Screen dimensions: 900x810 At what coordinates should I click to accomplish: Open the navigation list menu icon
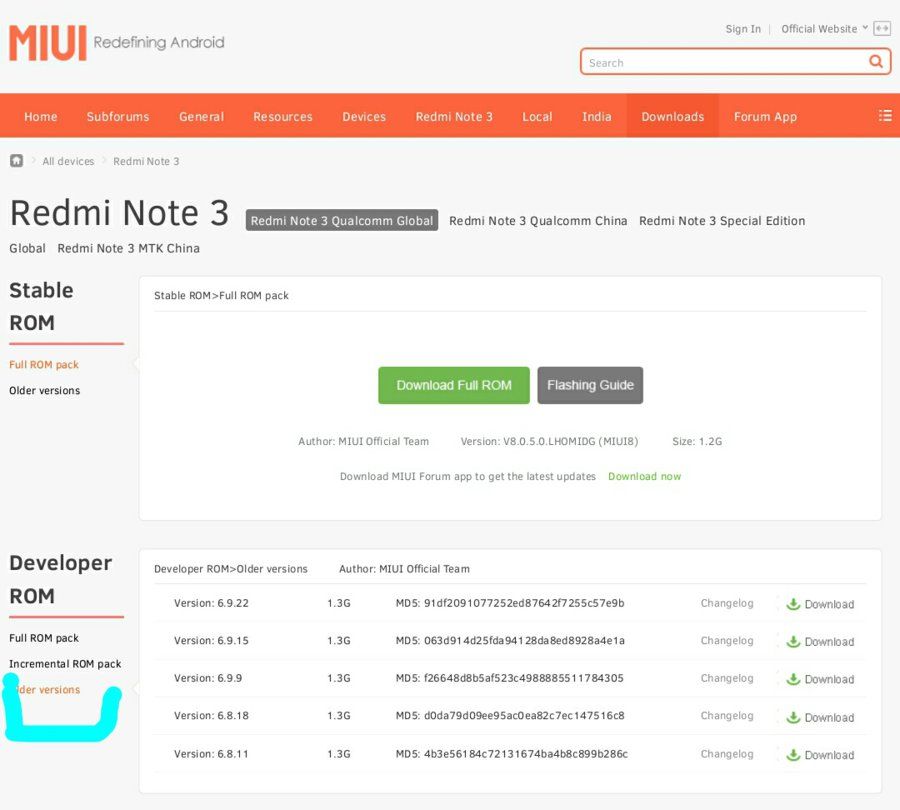(885, 115)
